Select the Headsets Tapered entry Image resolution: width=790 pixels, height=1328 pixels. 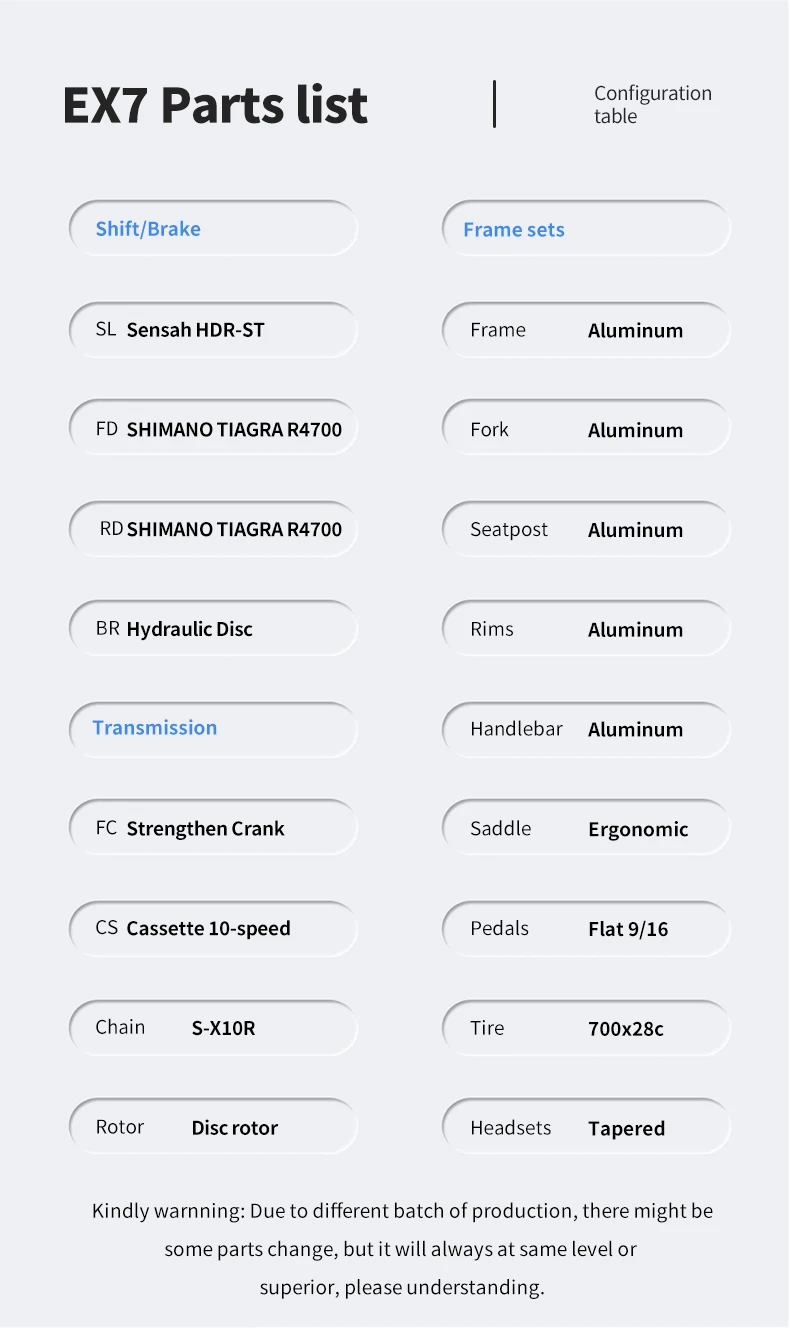586,1126
